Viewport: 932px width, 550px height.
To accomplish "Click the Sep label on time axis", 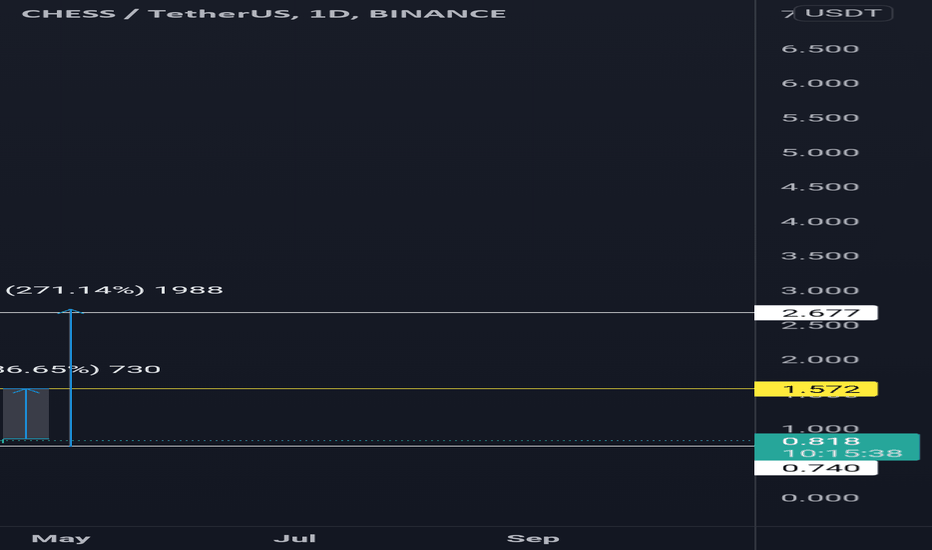I will [x=533, y=539].
